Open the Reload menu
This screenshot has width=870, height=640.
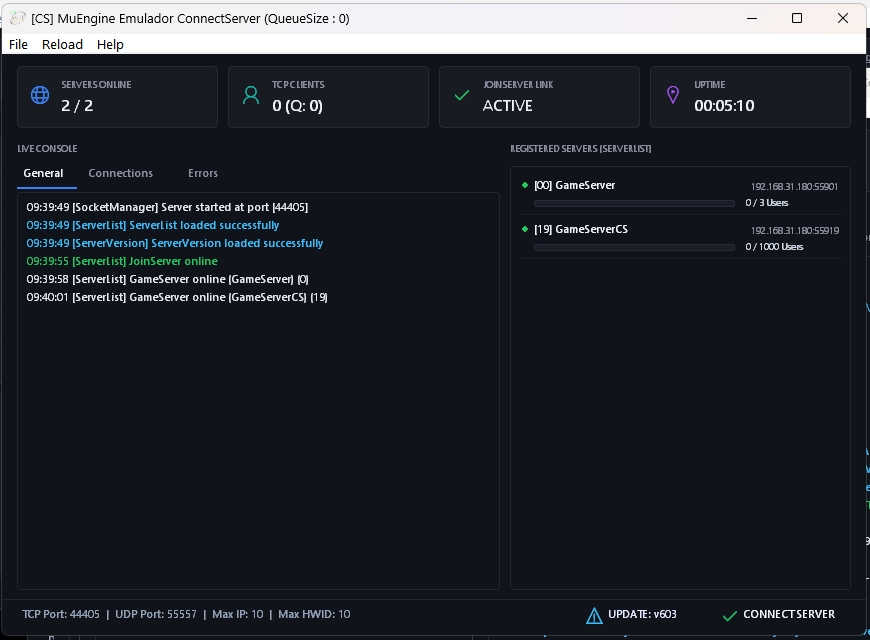pos(62,44)
